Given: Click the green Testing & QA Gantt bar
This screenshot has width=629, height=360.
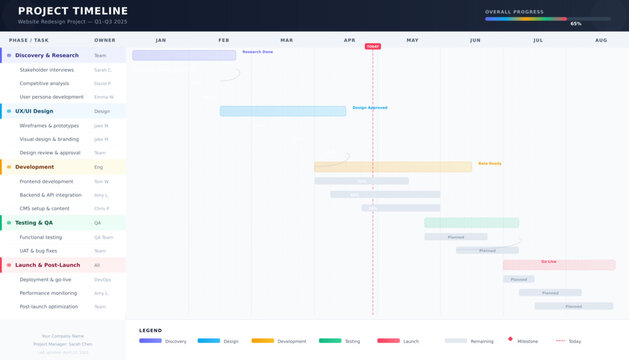Looking at the screenshot, I should (x=472, y=223).
